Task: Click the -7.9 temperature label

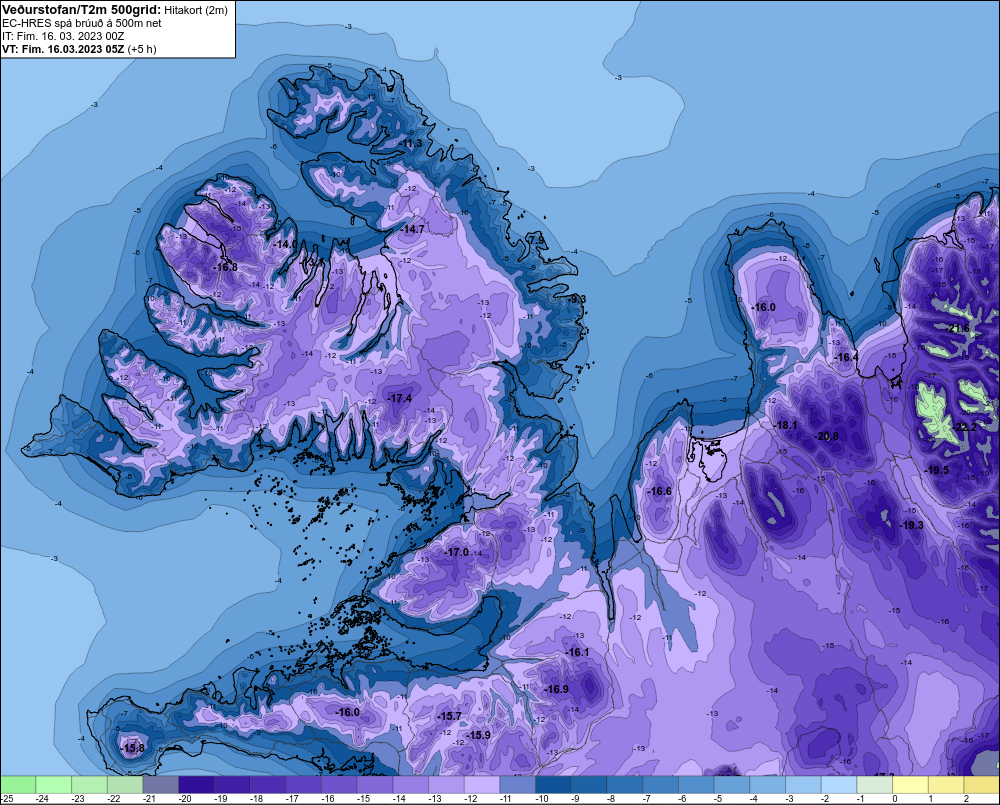Action: 536,240
